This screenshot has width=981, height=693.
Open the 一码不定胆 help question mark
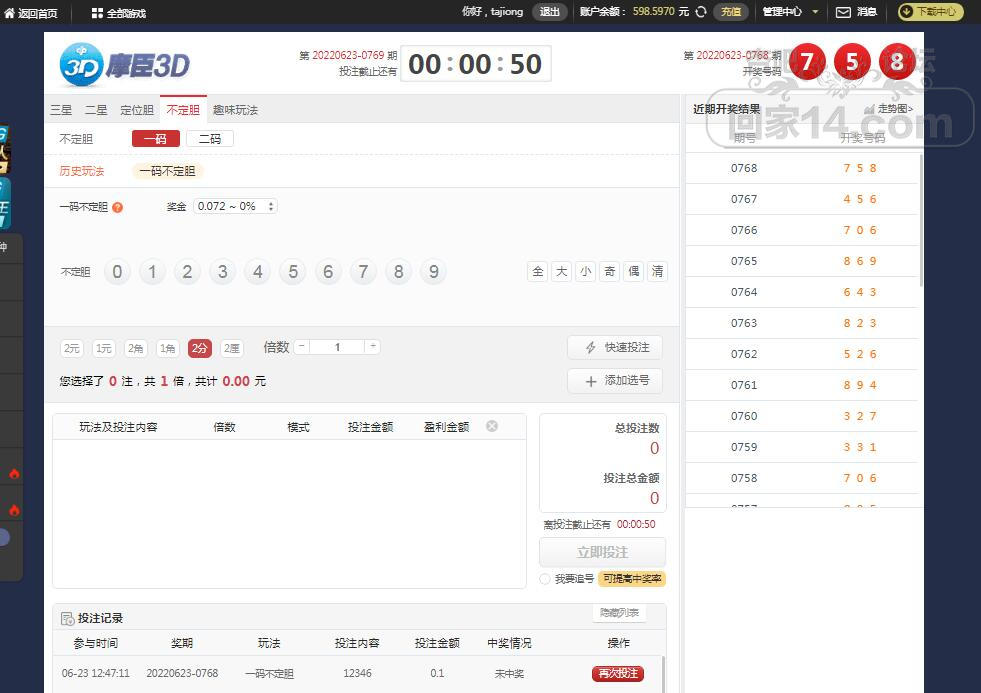[118, 208]
